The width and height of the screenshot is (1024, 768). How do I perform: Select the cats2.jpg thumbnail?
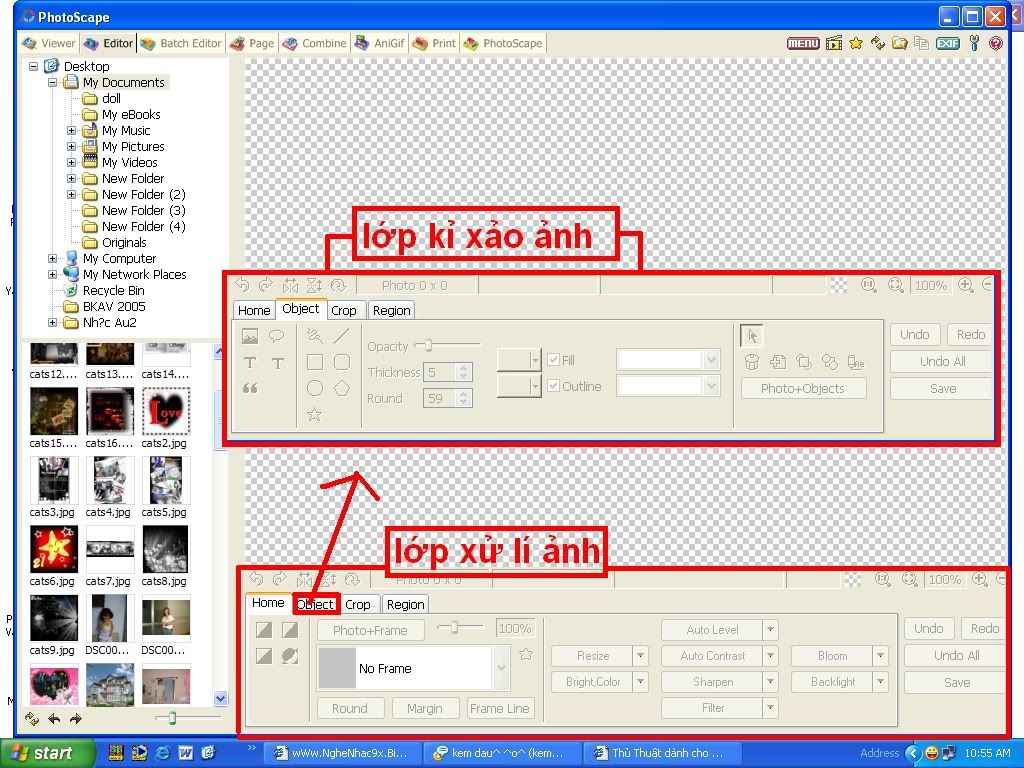[x=165, y=411]
